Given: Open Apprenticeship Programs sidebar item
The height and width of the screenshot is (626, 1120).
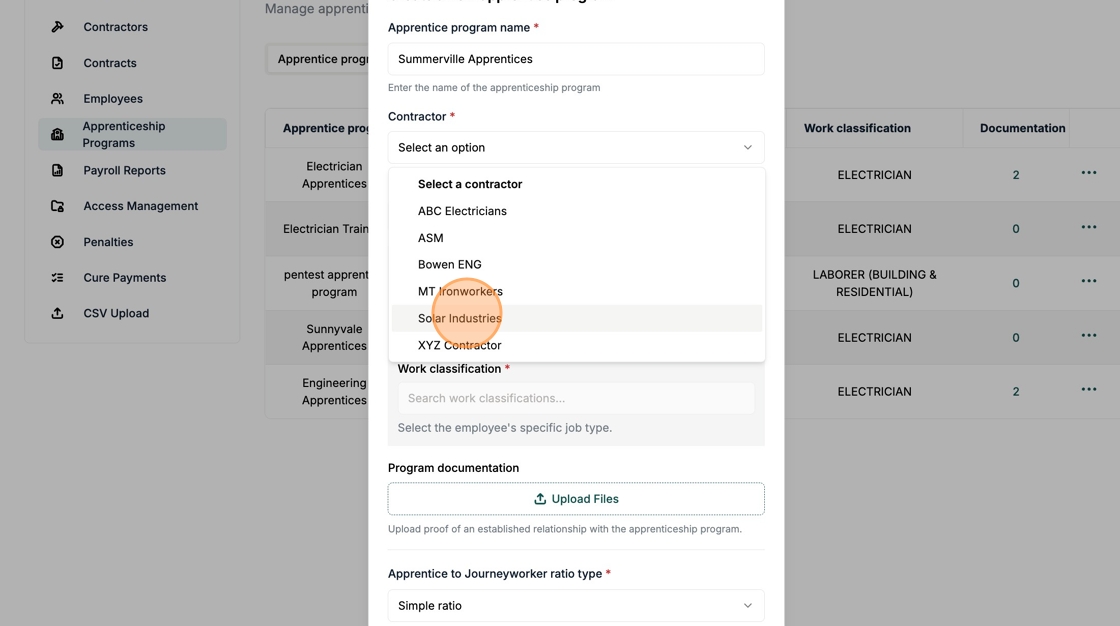Looking at the screenshot, I should (132, 134).
